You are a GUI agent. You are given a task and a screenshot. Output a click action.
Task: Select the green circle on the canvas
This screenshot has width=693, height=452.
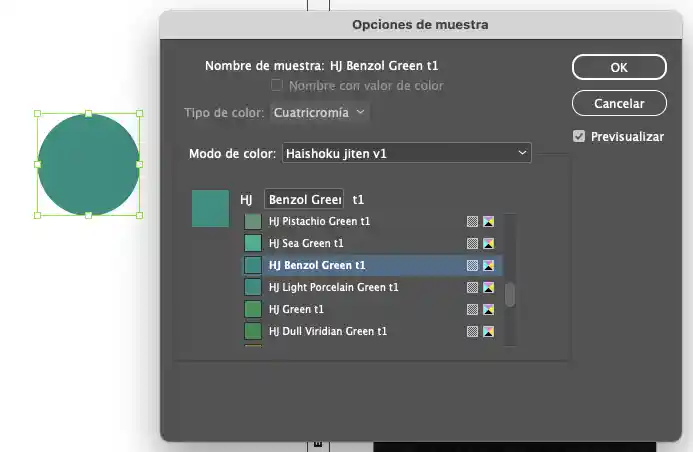pyautogui.click(x=88, y=164)
